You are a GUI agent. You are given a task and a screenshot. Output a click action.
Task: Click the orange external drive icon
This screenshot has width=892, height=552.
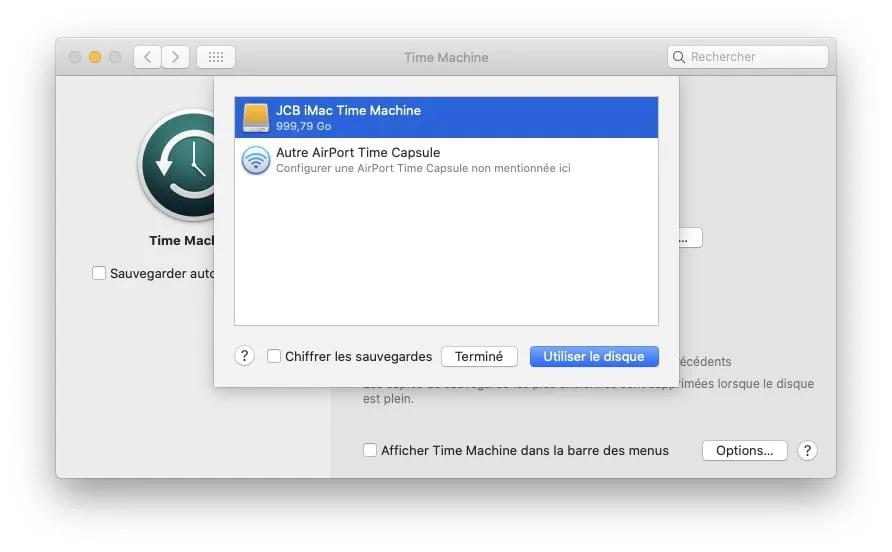tap(255, 118)
